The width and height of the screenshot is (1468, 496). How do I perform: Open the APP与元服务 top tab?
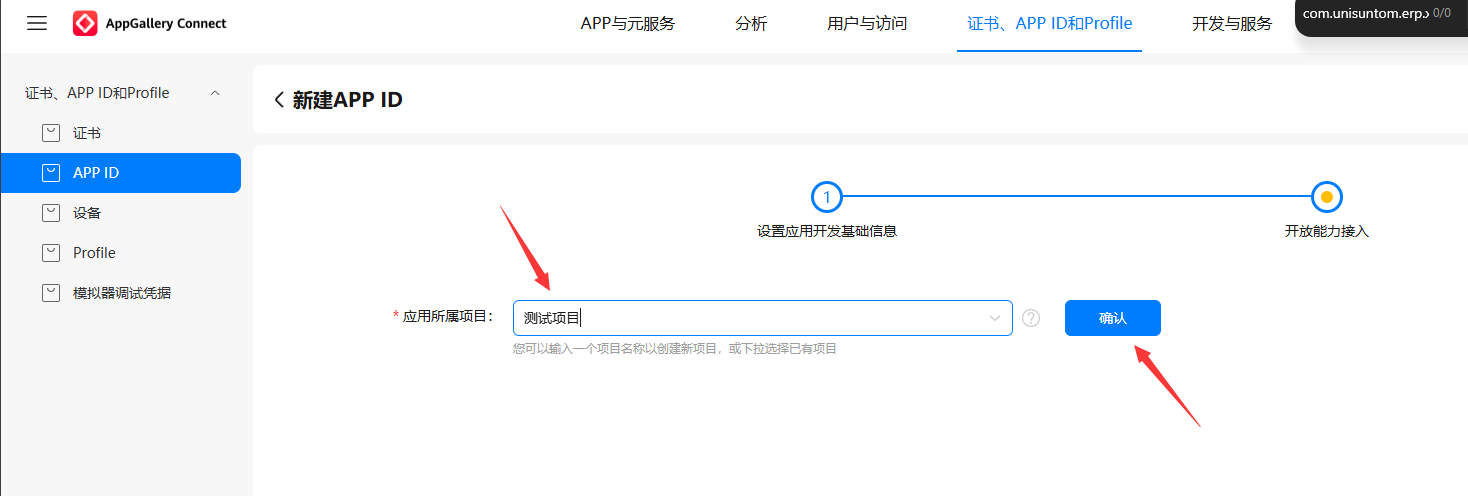628,24
